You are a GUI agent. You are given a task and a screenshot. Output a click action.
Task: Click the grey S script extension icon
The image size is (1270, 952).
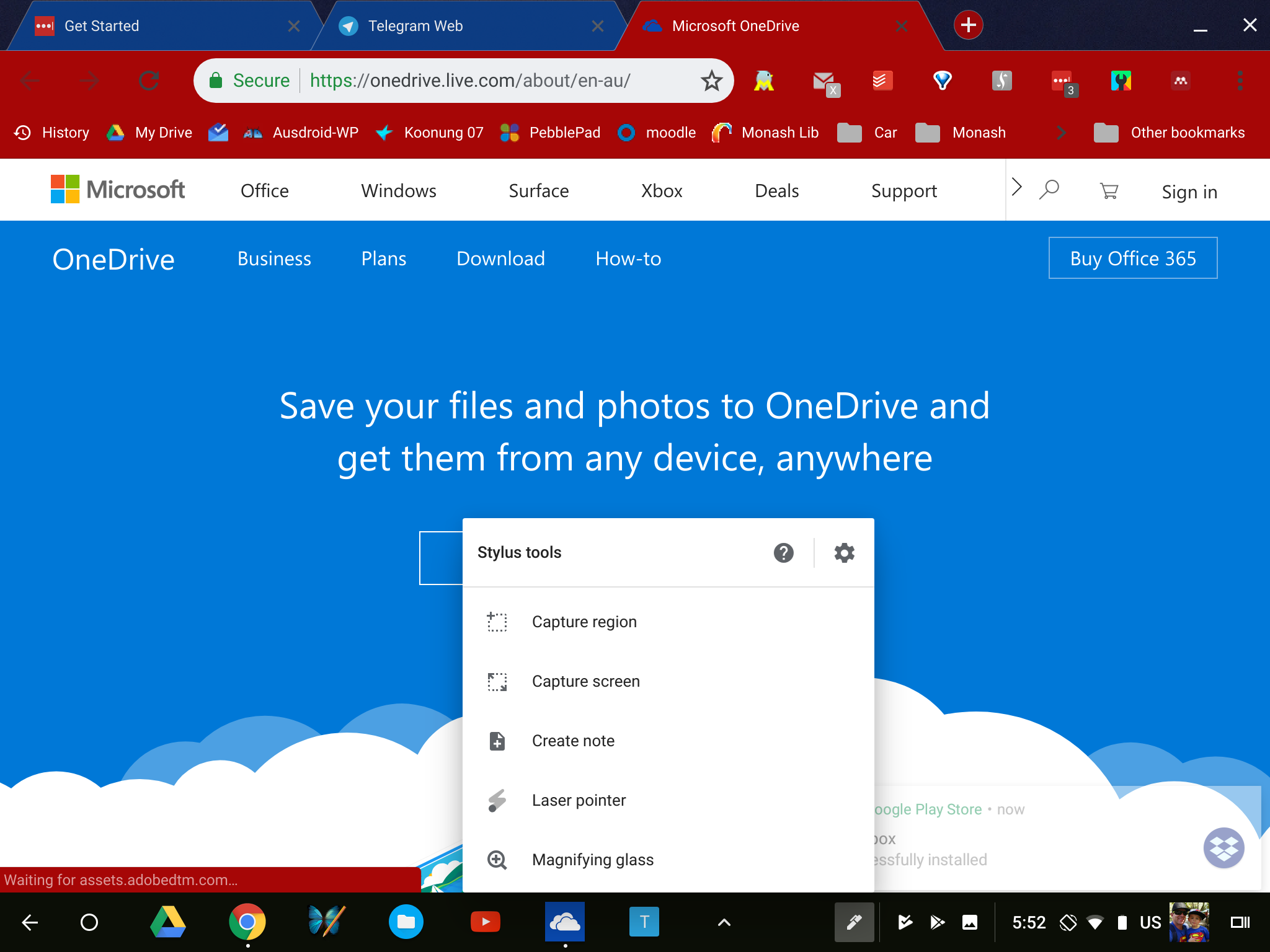(x=1002, y=81)
